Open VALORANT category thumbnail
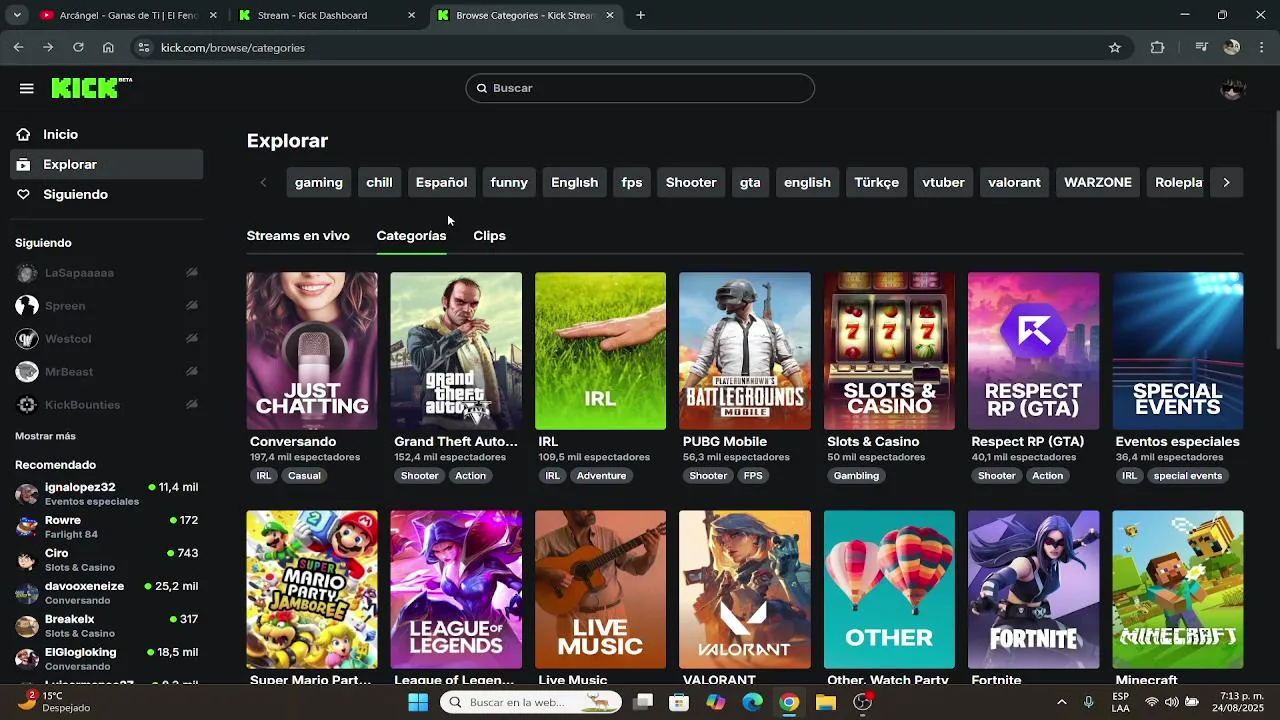The image size is (1280, 720). pyautogui.click(x=745, y=589)
